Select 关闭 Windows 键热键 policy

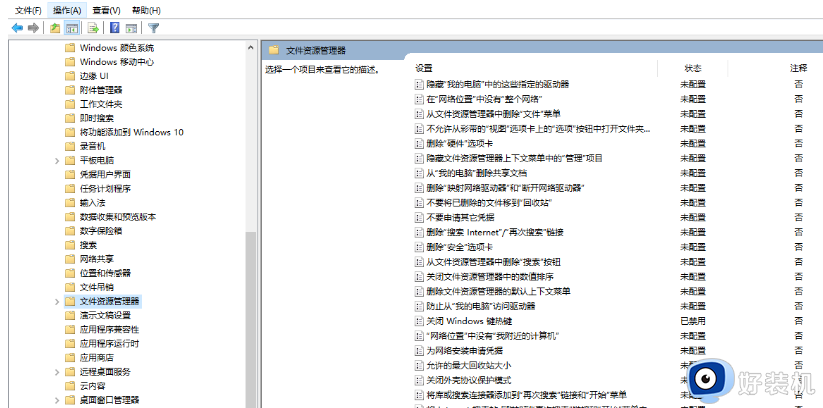463,321
